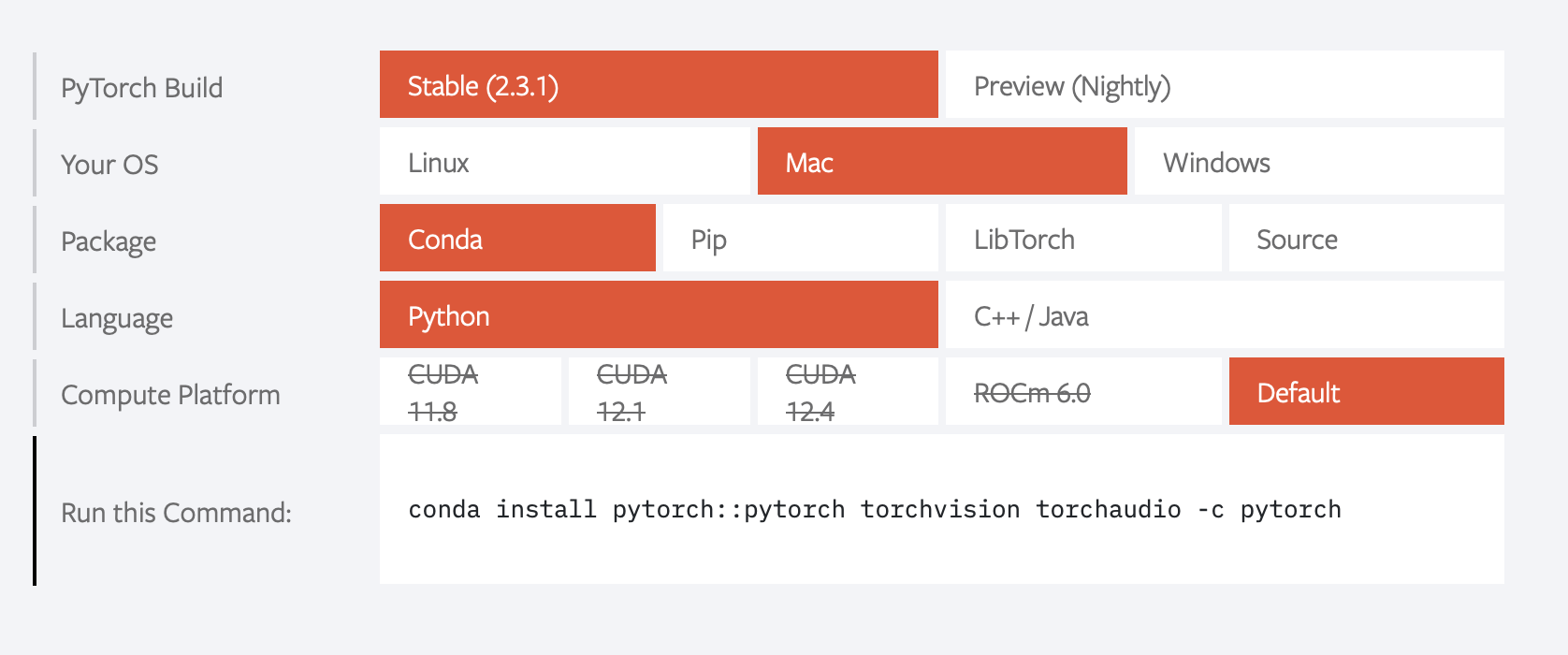Select Linux as your OS

(564, 161)
